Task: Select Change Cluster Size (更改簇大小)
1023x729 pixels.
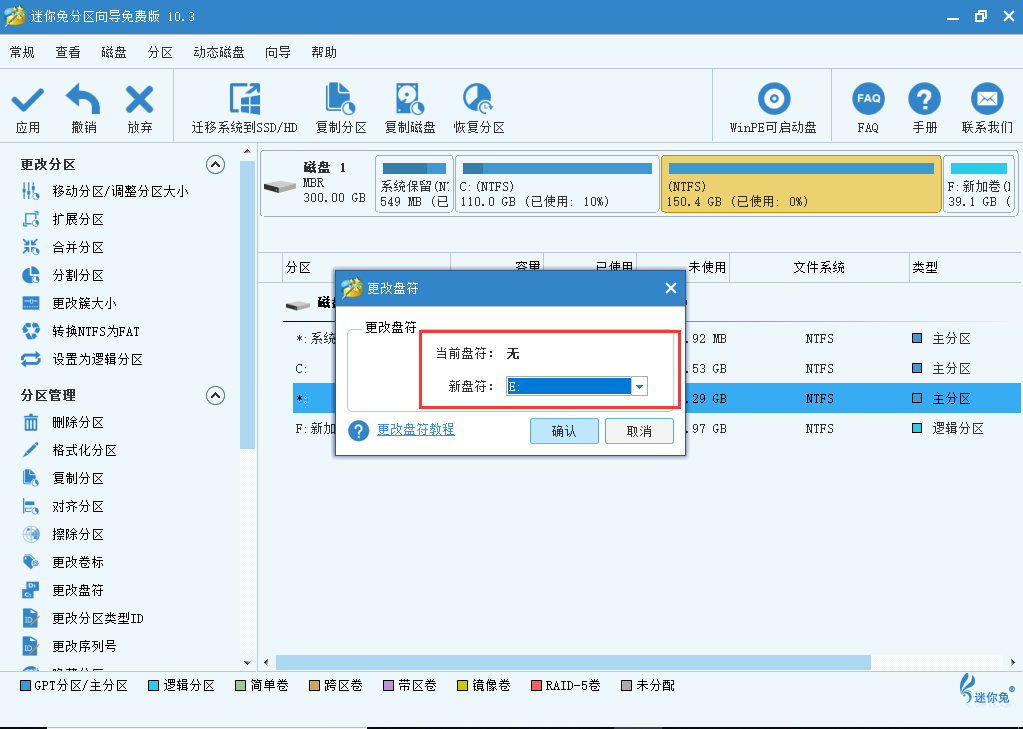Action: (69, 303)
